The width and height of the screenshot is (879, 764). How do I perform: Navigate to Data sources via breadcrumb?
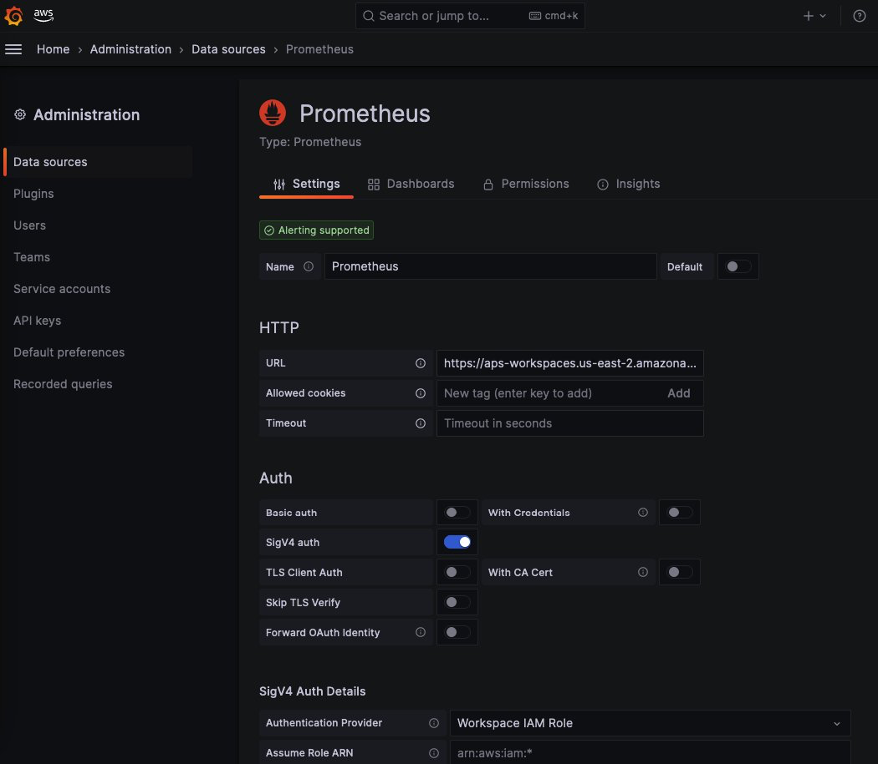pyautogui.click(x=228, y=49)
